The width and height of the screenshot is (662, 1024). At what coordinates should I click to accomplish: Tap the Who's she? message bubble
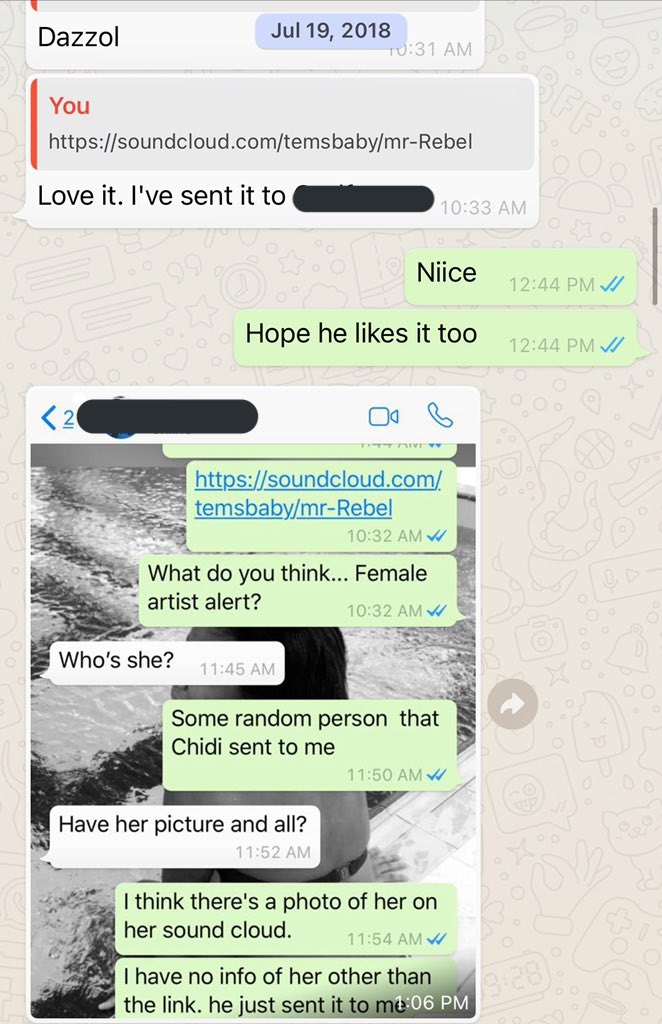click(167, 663)
